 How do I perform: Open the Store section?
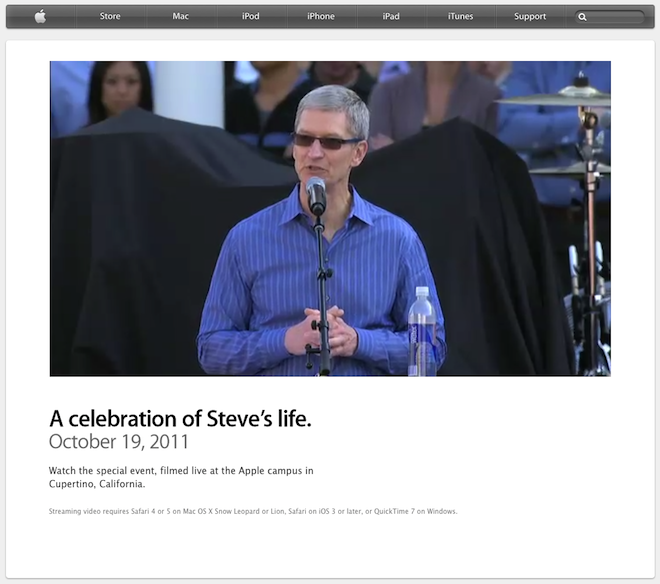[x=110, y=16]
